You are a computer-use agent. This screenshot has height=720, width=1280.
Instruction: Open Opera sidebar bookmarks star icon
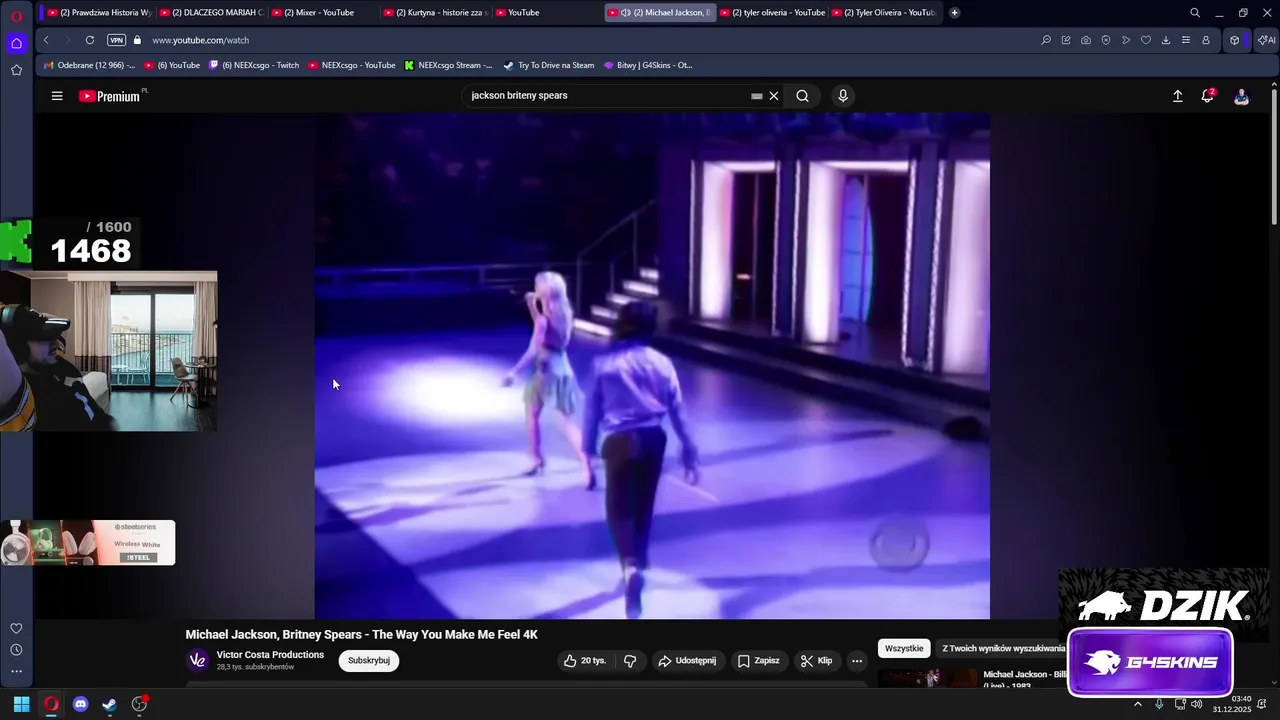coord(16,70)
